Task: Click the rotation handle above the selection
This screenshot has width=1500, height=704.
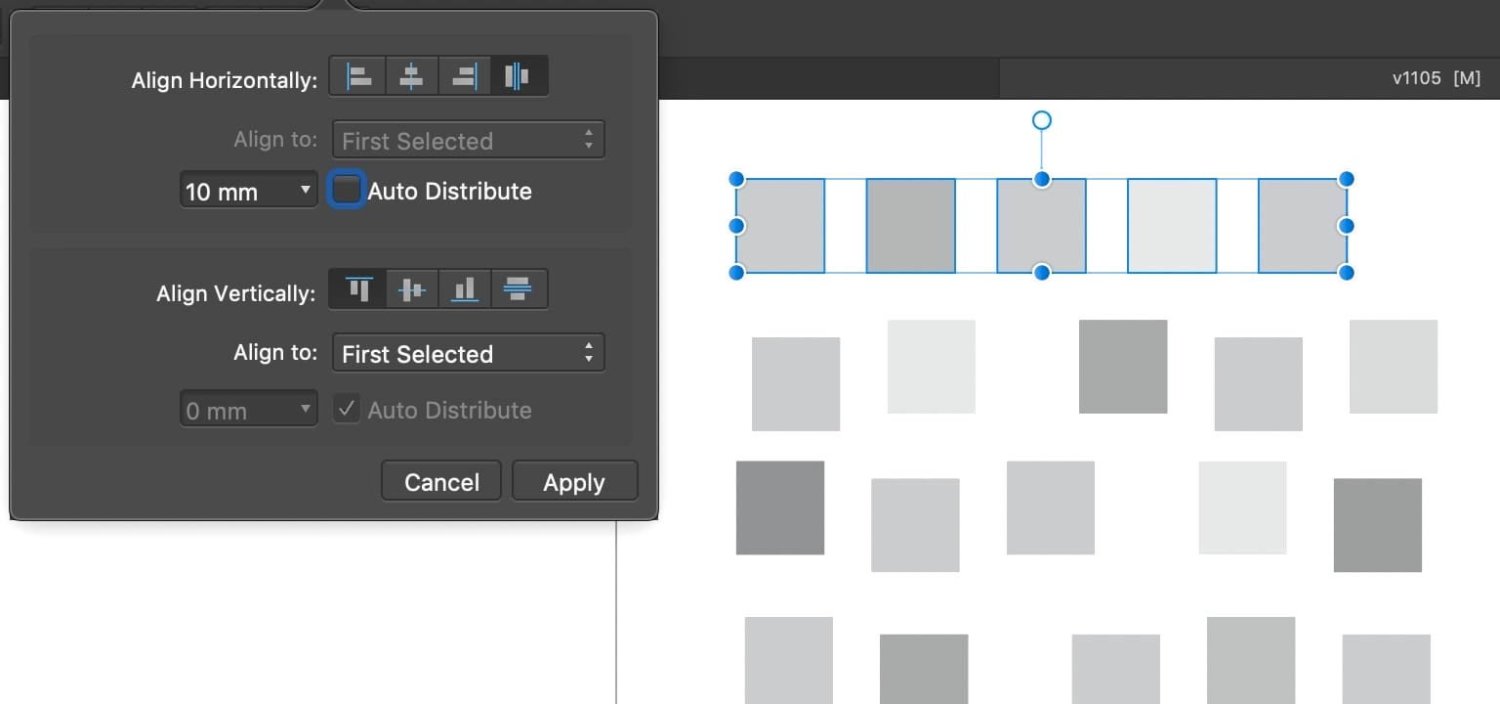Action: tap(1041, 121)
